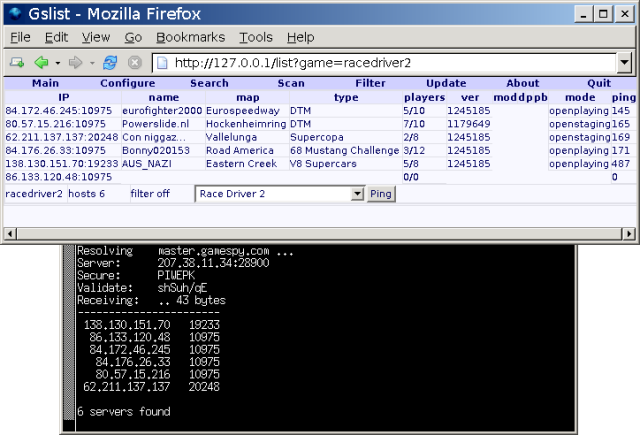This screenshot has height=435, width=640.
Task: Click the horizontal scrollbar left arrow
Action: tap(10, 234)
